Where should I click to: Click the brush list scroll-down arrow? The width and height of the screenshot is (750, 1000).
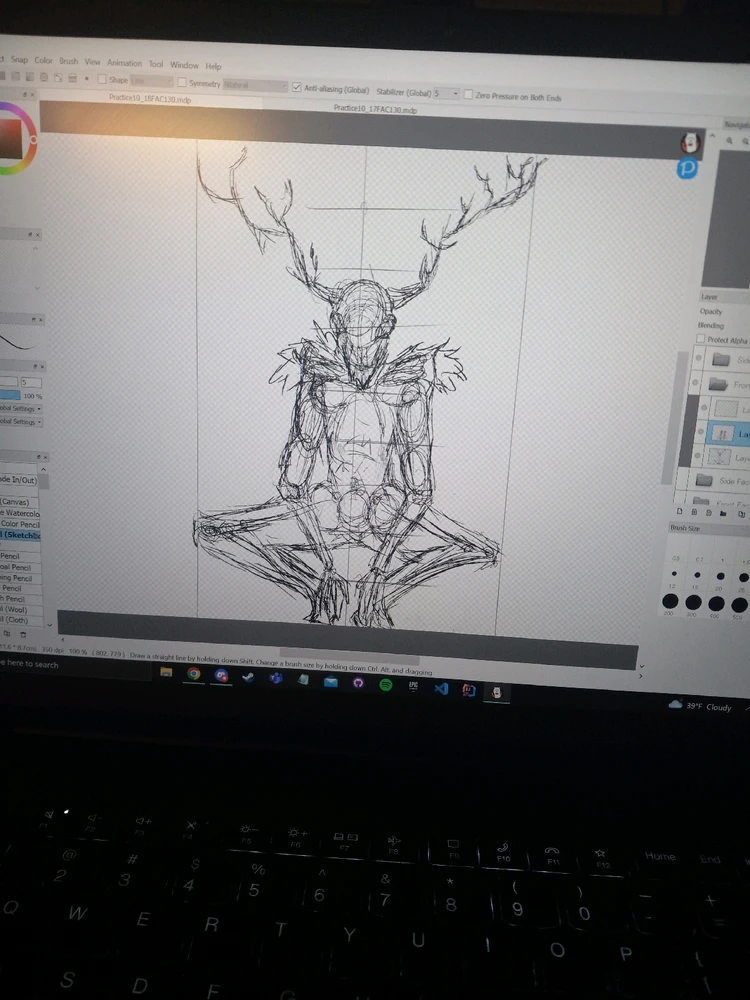tap(49, 625)
